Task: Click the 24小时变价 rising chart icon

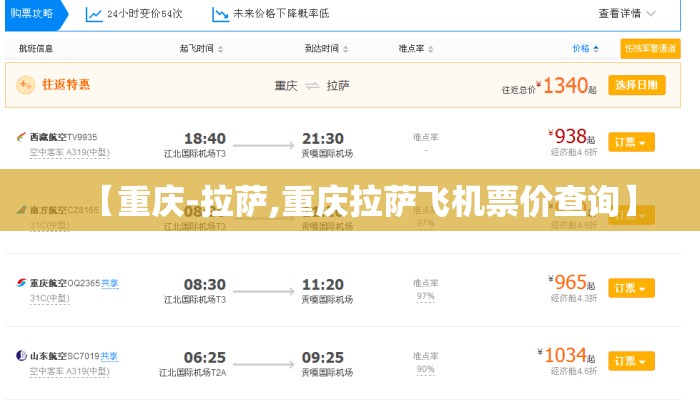Action: pos(94,14)
